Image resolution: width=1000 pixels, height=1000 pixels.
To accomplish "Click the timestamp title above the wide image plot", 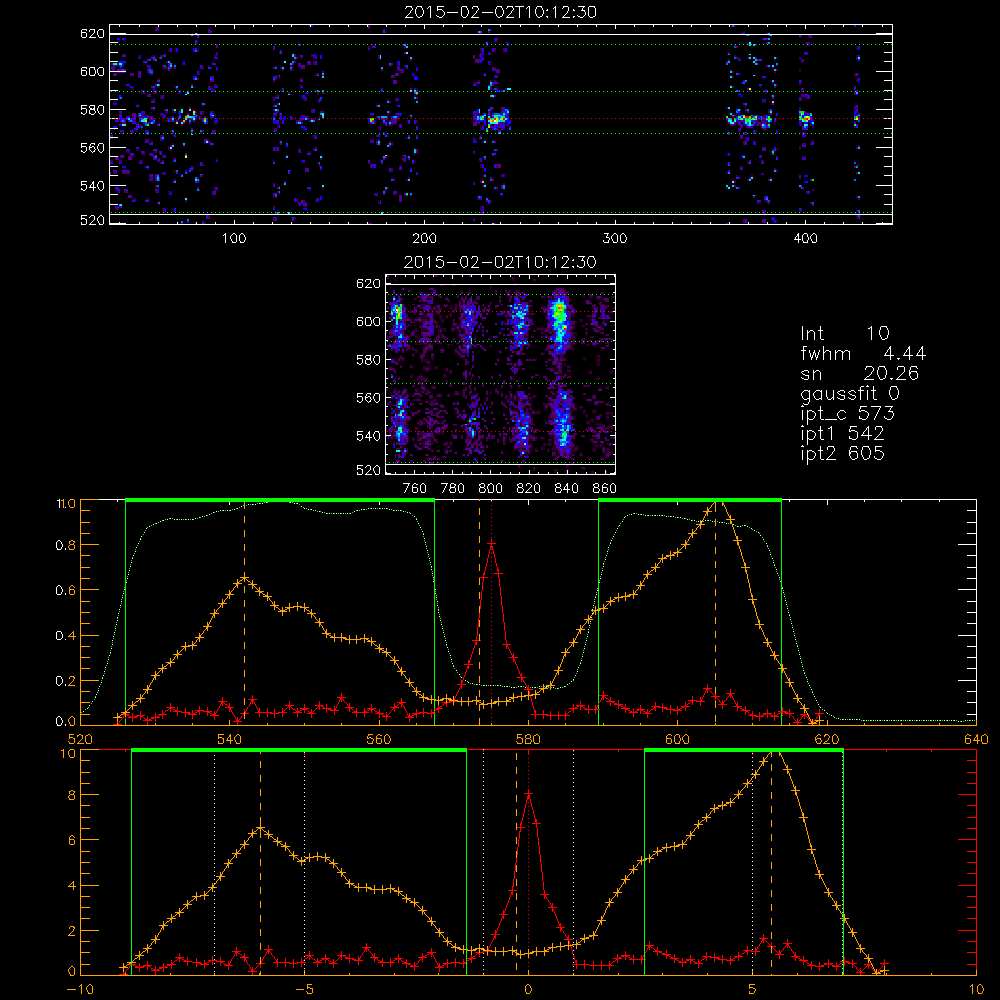I will [x=500, y=12].
